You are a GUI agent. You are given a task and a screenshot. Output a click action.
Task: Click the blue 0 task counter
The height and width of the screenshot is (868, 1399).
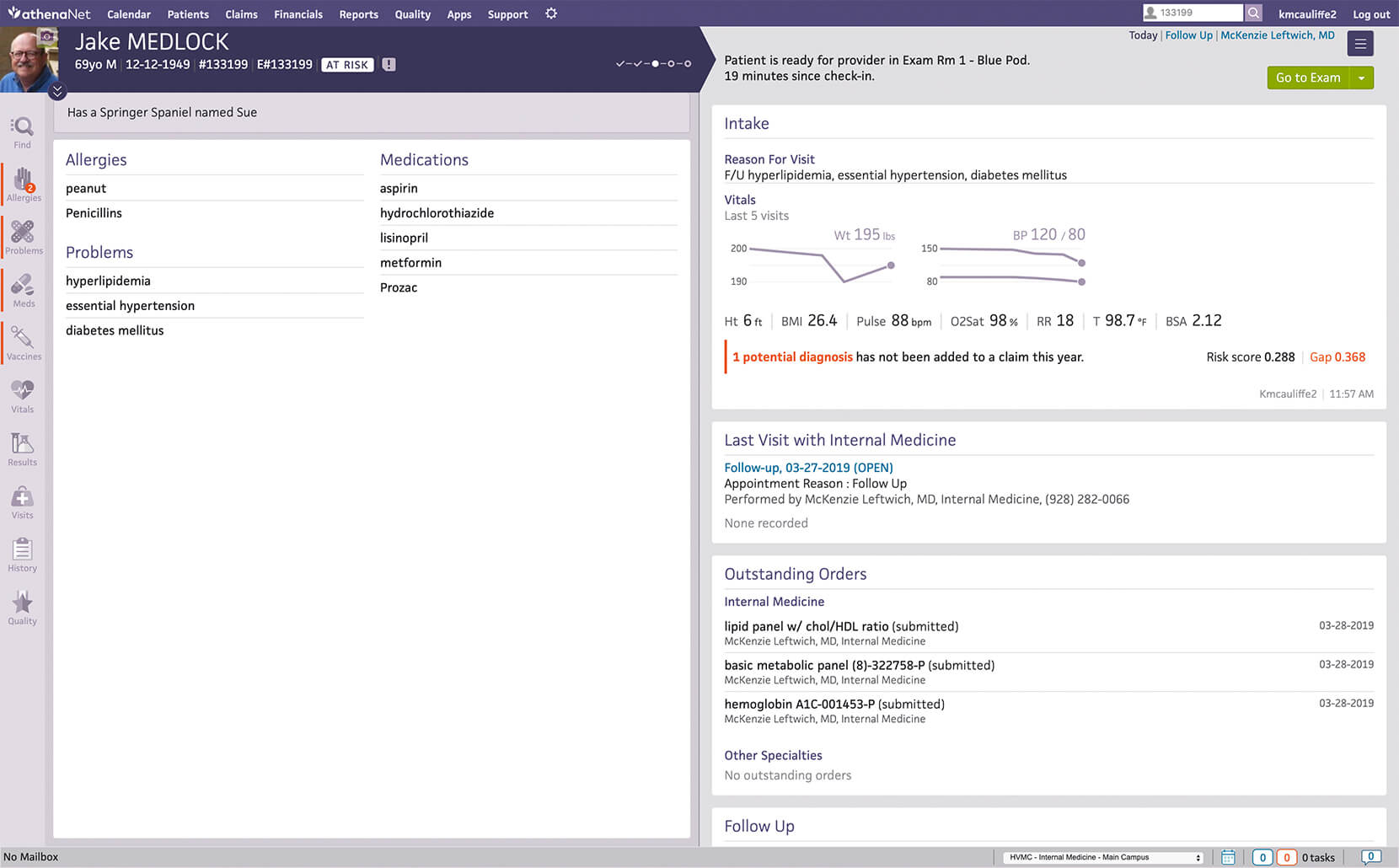[1262, 857]
